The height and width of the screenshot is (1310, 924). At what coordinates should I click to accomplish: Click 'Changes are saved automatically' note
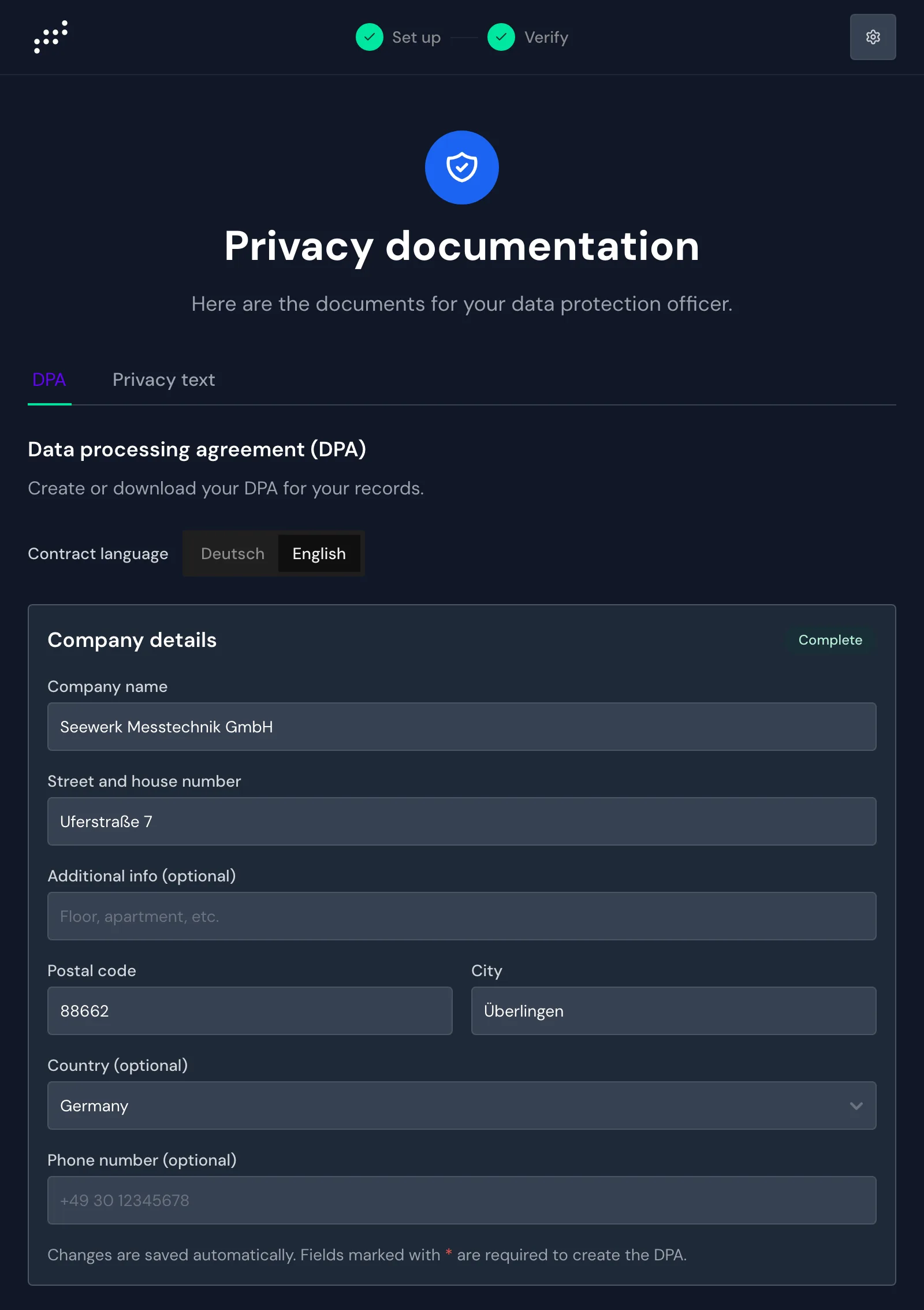[367, 1255]
